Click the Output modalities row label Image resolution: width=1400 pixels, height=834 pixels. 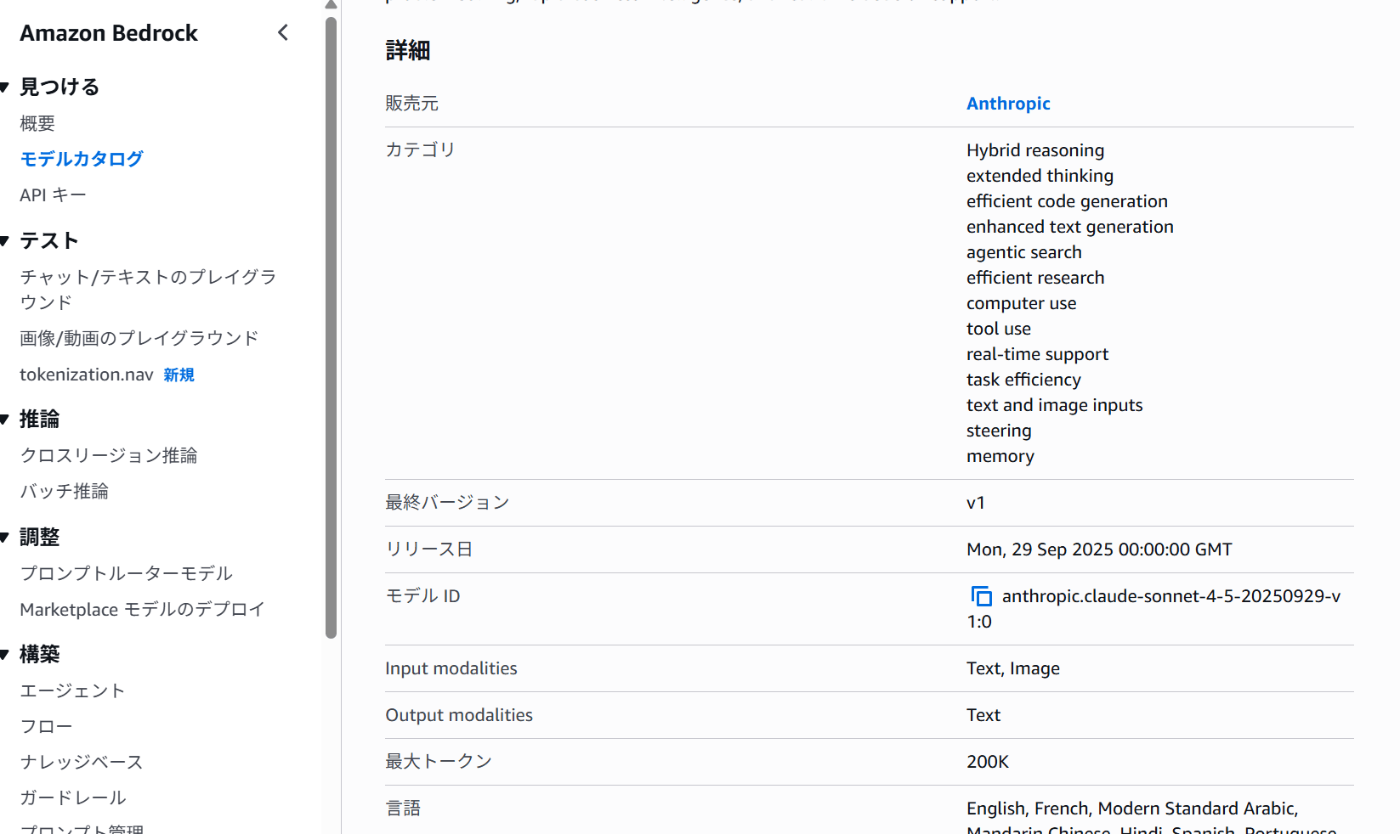click(459, 716)
